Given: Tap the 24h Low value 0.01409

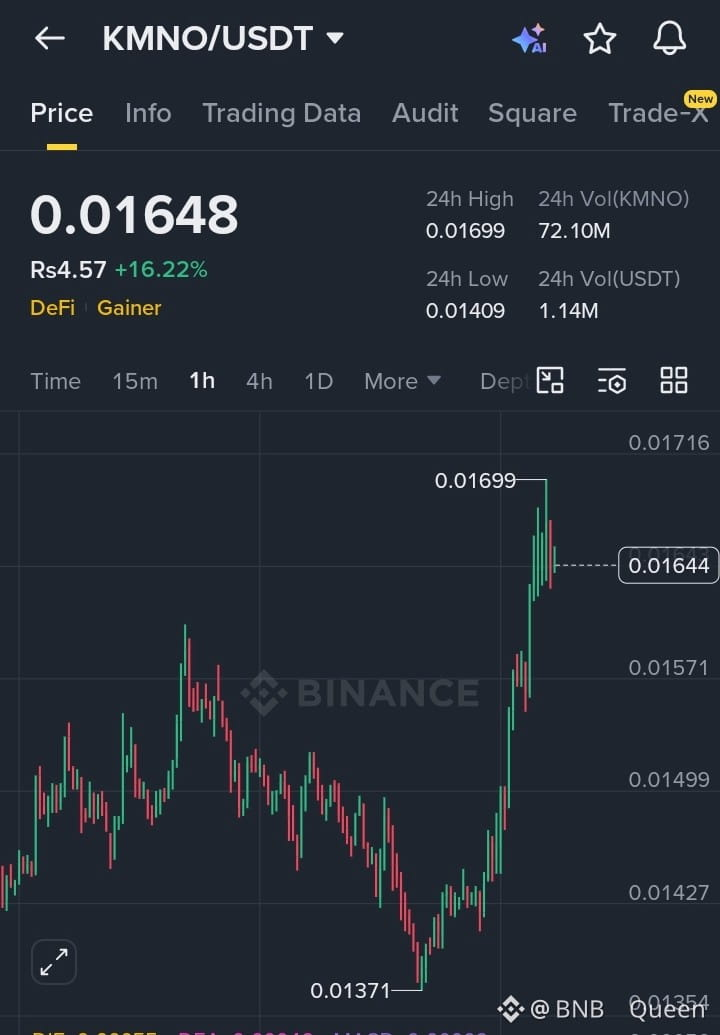Looking at the screenshot, I should 465,310.
